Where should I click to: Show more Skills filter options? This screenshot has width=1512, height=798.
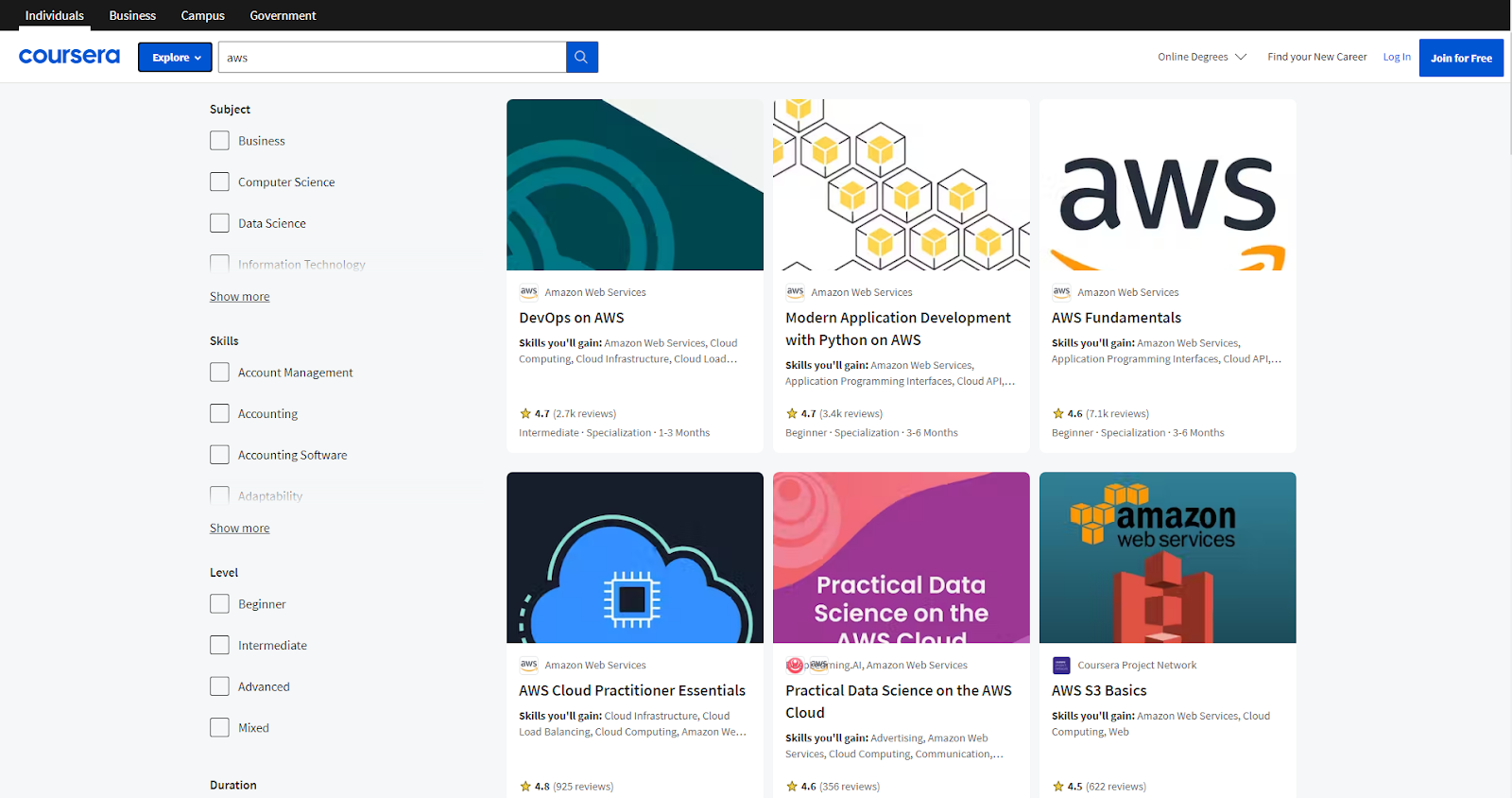click(239, 529)
